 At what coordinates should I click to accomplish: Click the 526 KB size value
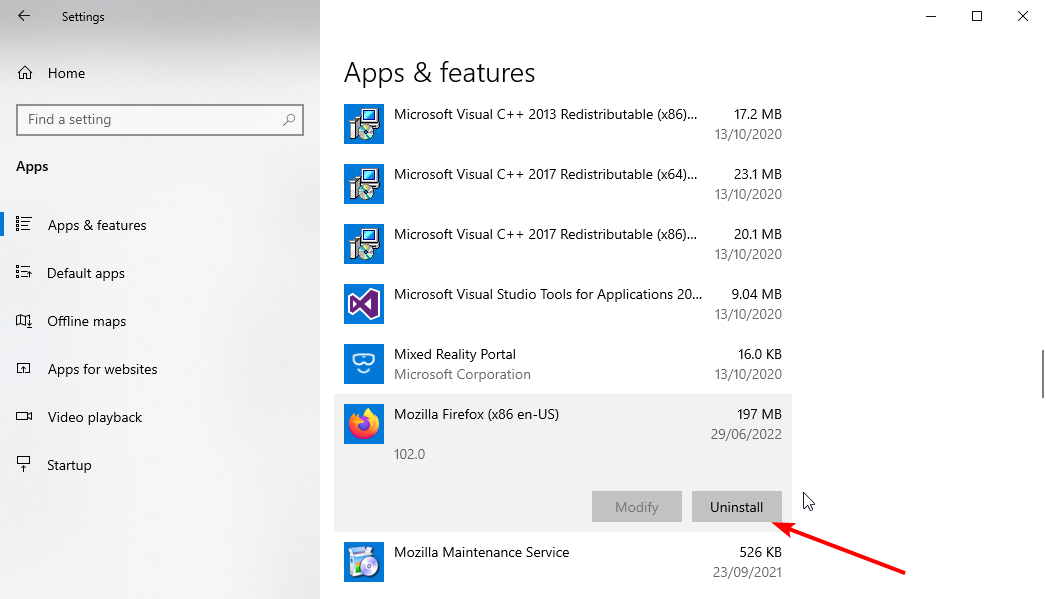point(760,552)
